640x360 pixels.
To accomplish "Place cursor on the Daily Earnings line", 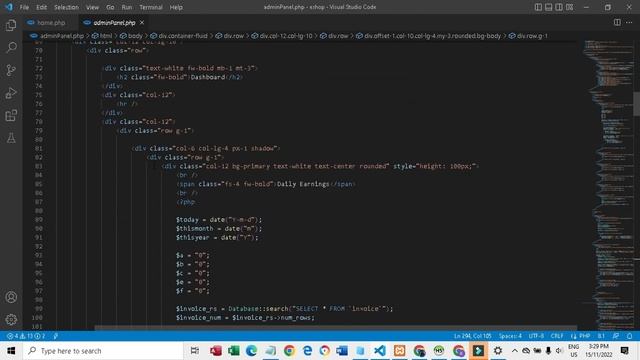I will [x=266, y=184].
